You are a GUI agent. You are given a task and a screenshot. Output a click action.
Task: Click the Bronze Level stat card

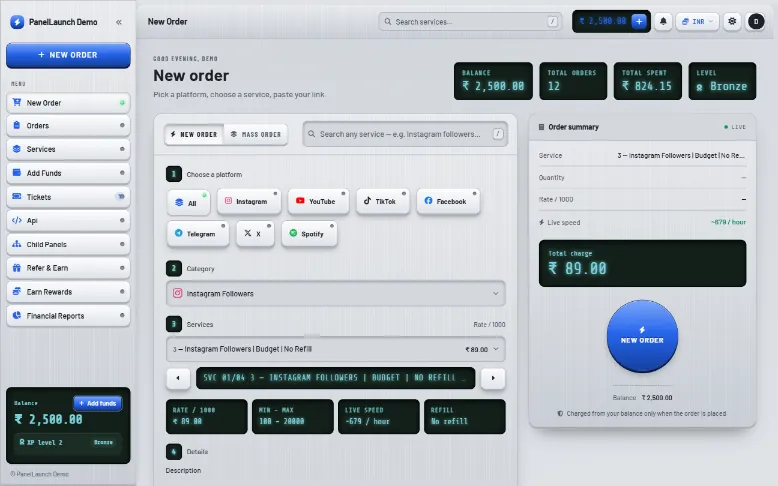(x=722, y=81)
